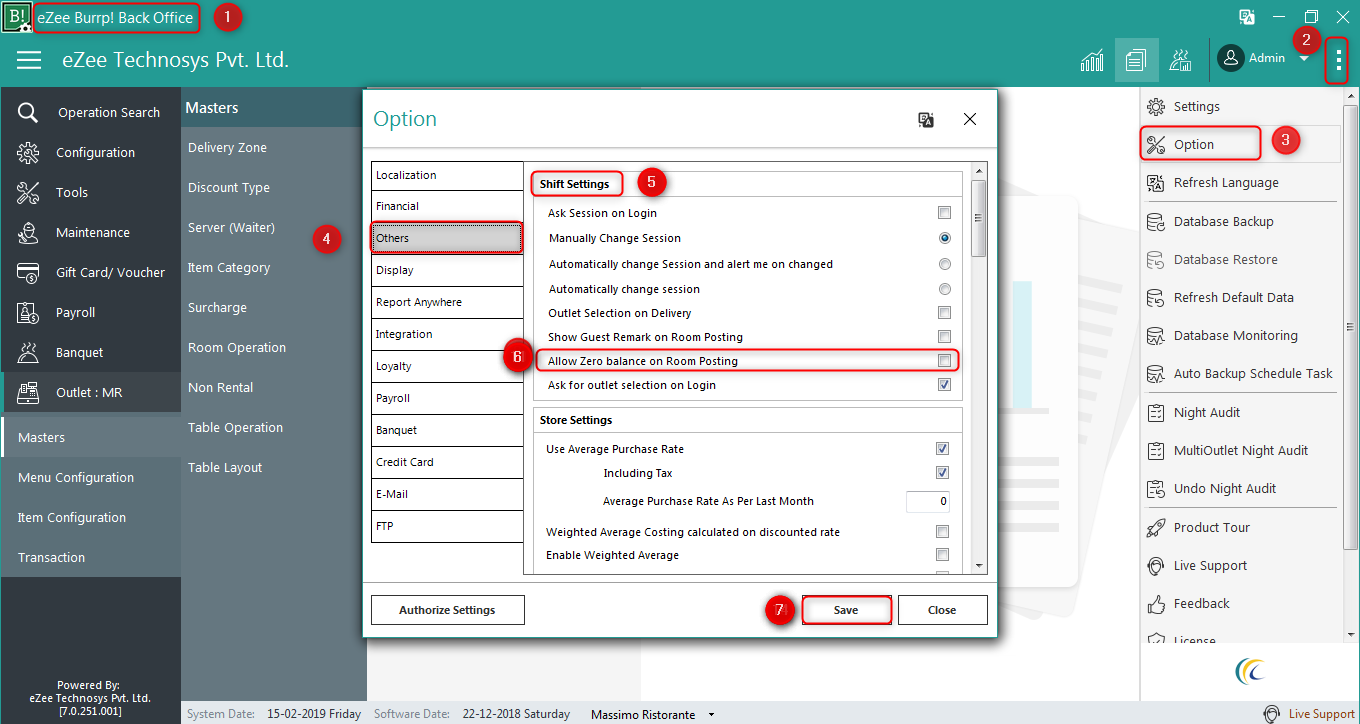Click the translate icon in Option dialog

[x=926, y=119]
